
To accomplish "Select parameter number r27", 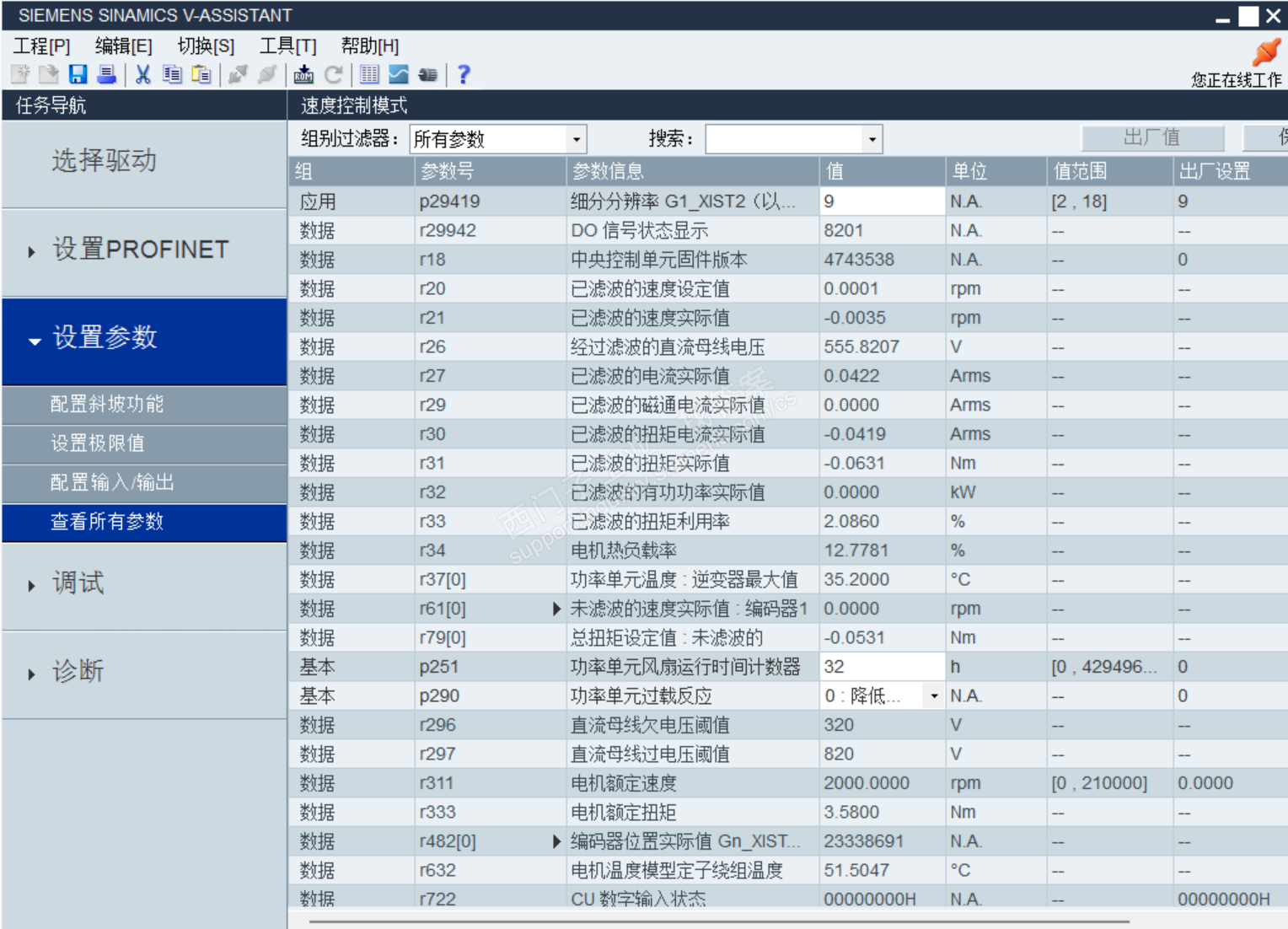I will tap(432, 376).
